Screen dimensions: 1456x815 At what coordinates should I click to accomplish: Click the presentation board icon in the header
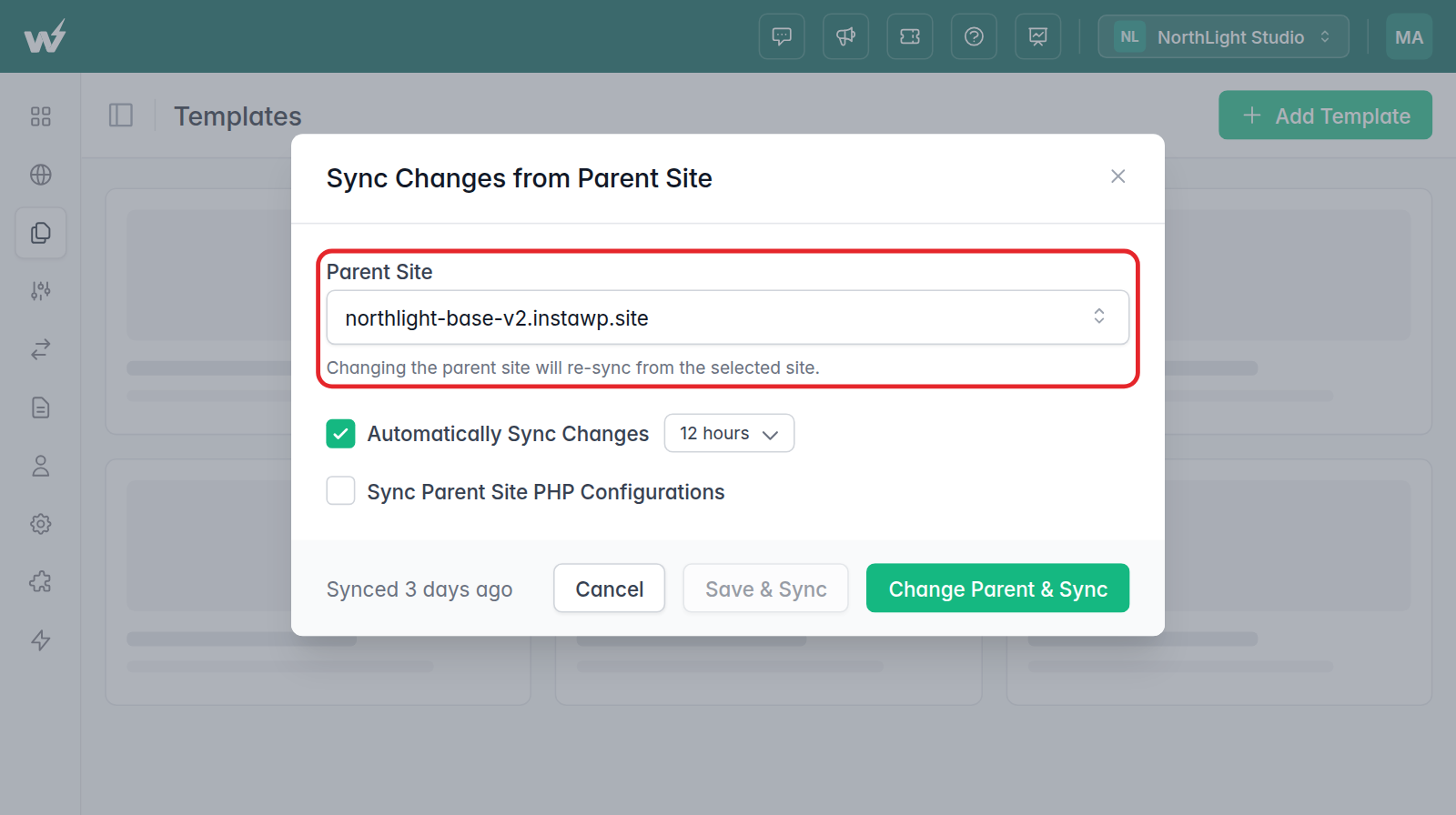1038,36
